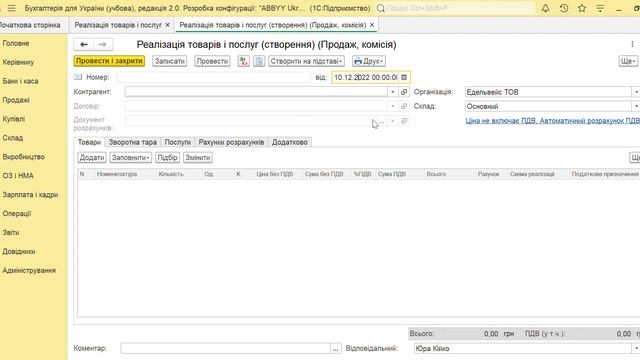Open the Виробництво section
The width and height of the screenshot is (640, 360).
tap(24, 157)
